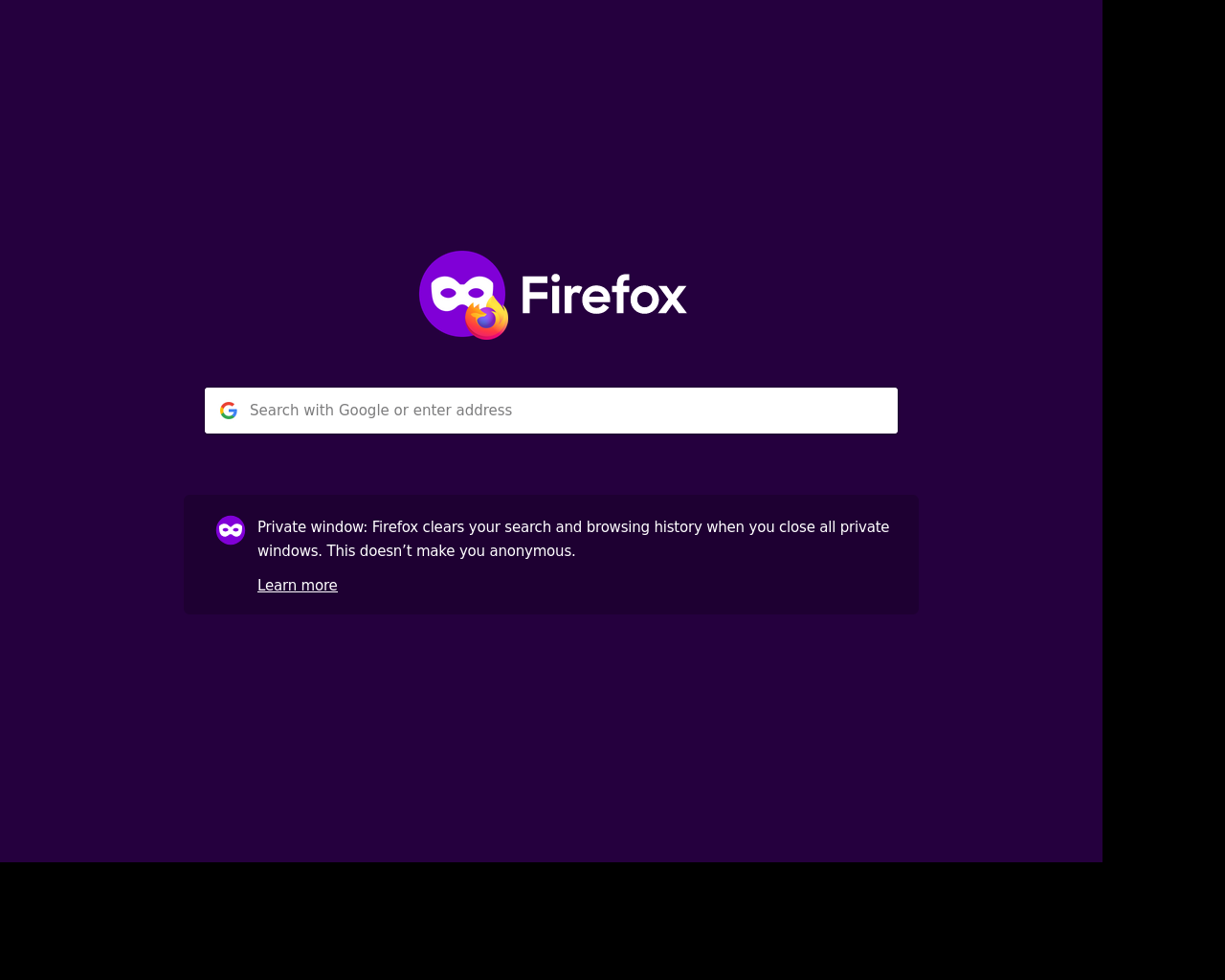Click the black bar beneath the purple page
Screen dimensions: 1225x980
[x=612, y=922]
